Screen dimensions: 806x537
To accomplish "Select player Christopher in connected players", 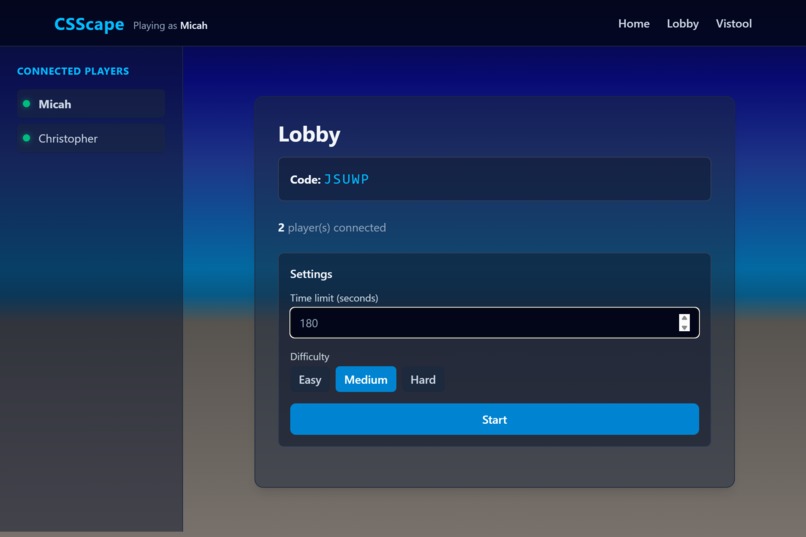I will pos(91,138).
